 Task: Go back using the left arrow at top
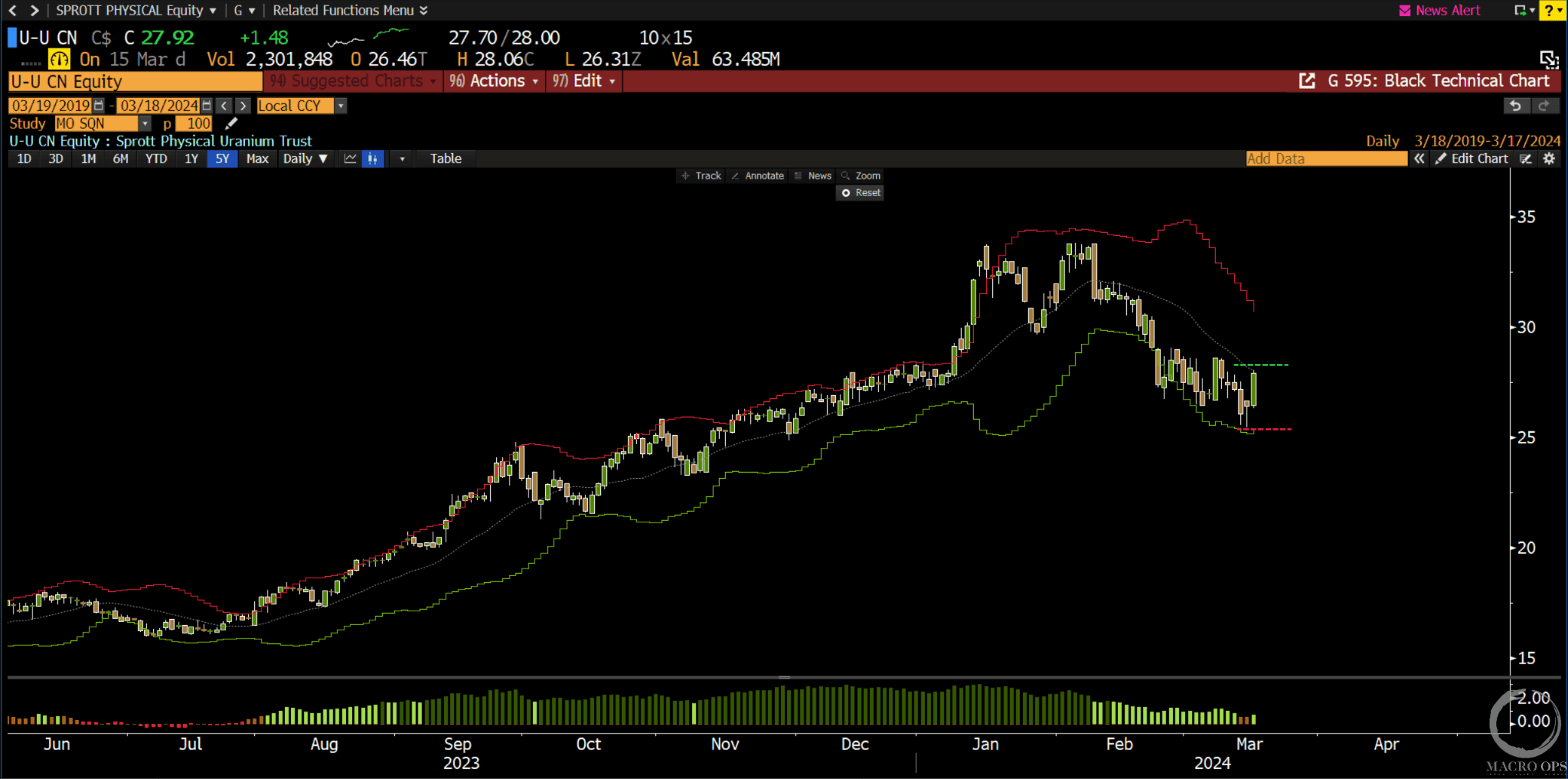(x=12, y=10)
